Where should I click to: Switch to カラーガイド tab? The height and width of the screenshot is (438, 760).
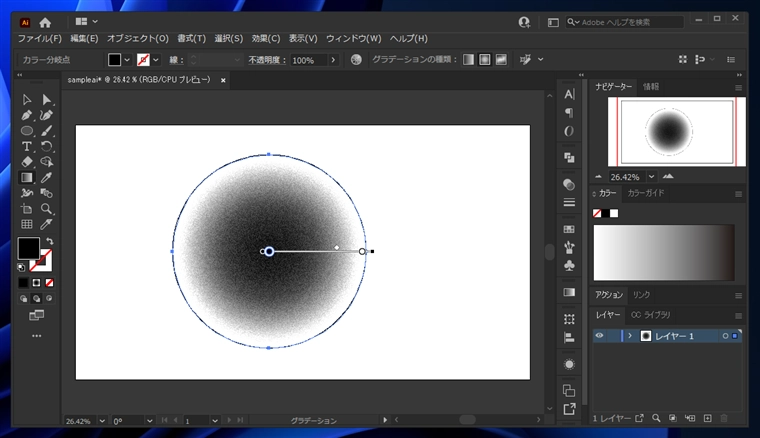pyautogui.click(x=646, y=193)
